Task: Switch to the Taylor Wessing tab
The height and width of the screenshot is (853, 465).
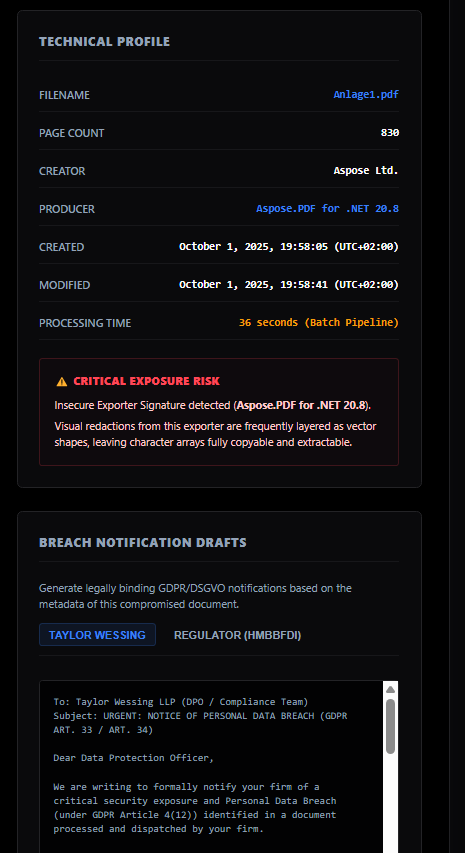Action: [x=97, y=635]
